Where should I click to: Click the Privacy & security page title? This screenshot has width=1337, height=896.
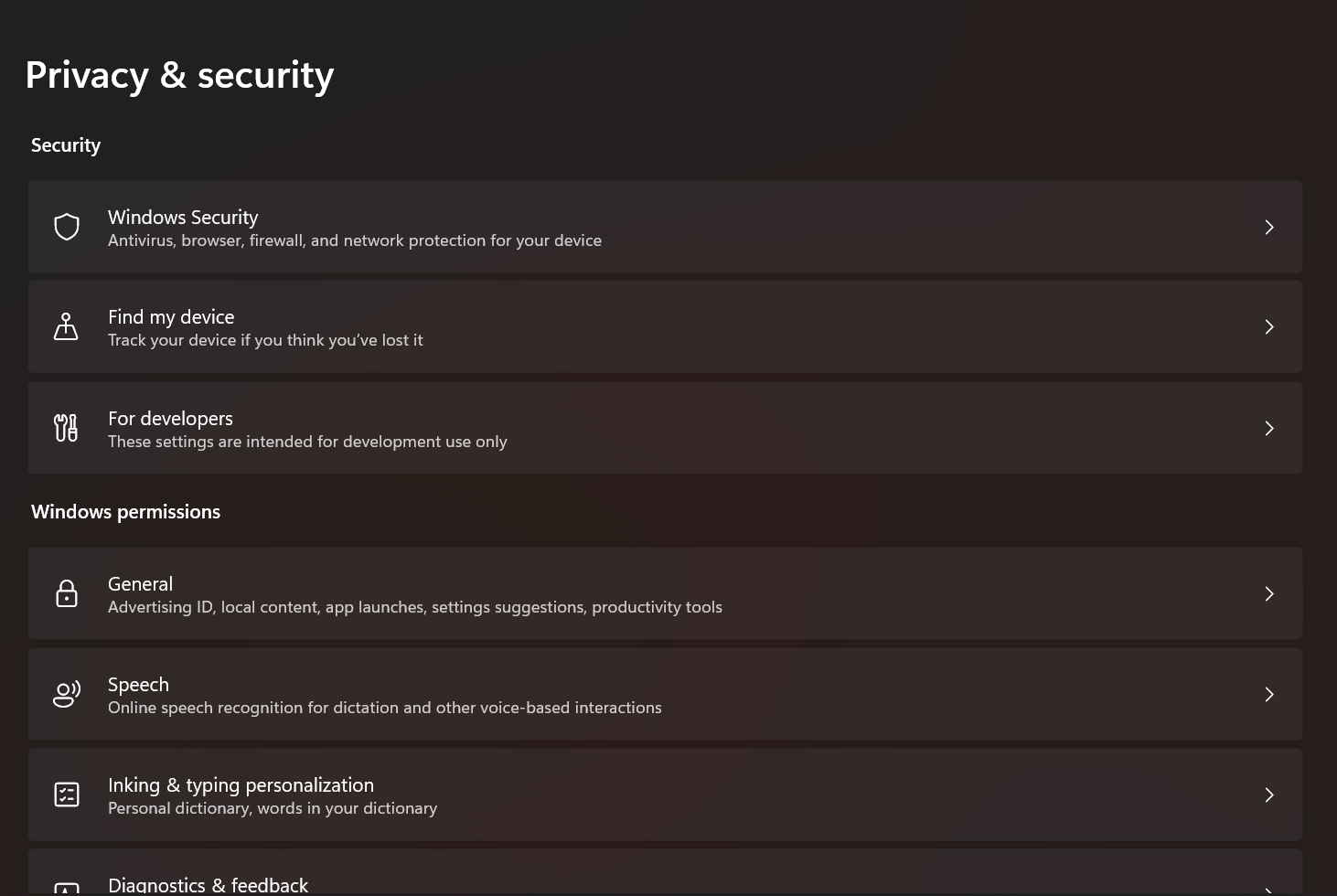179,75
